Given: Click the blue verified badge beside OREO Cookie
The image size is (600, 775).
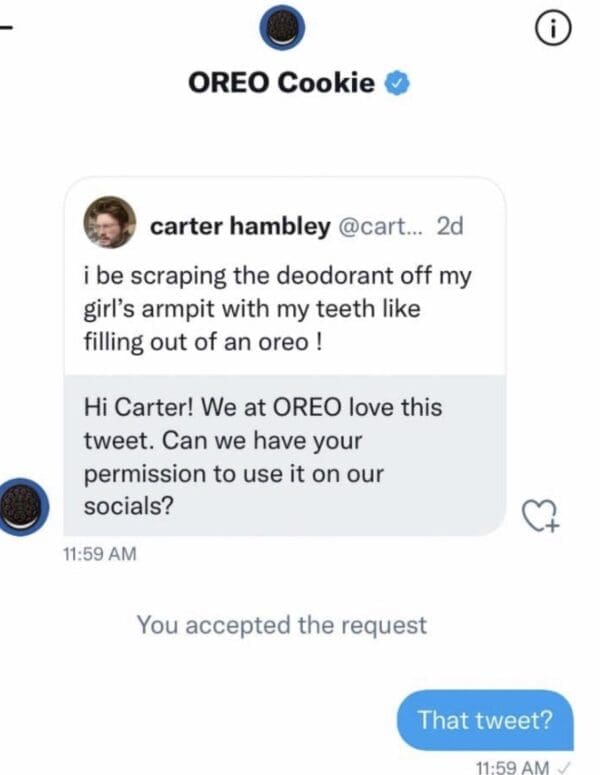Looking at the screenshot, I should pyautogui.click(x=397, y=84).
